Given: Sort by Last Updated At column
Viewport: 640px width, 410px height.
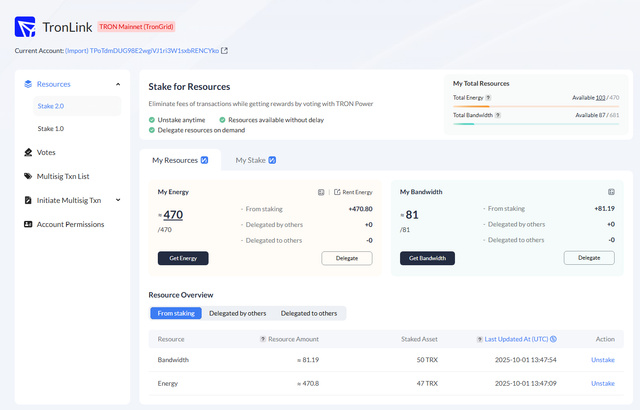Looking at the screenshot, I should 521,340.
